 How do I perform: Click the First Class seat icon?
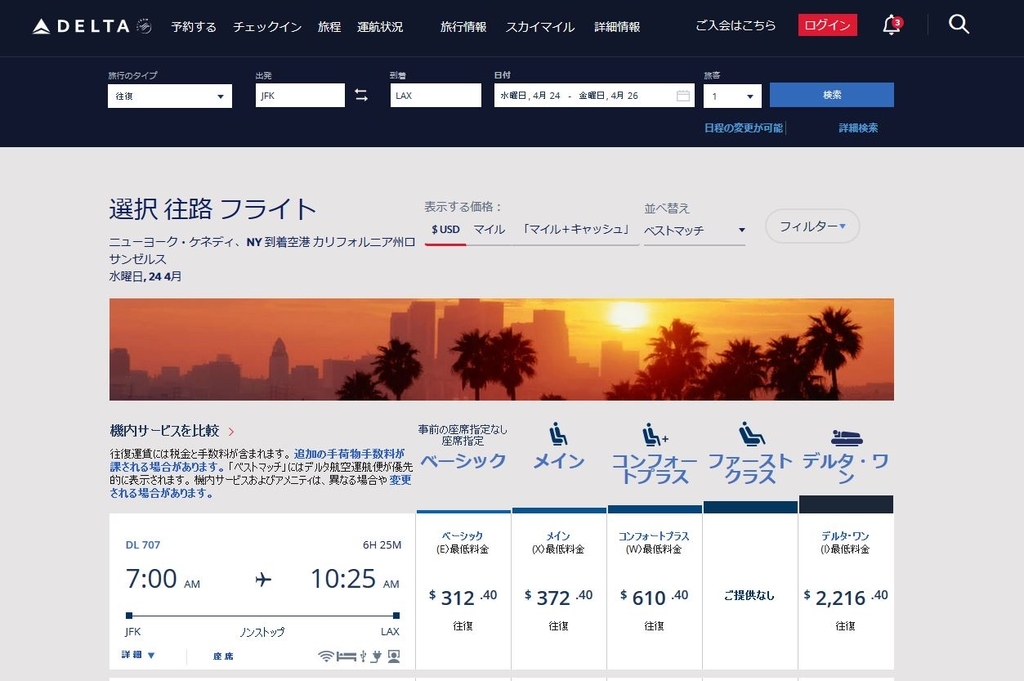(x=751, y=434)
